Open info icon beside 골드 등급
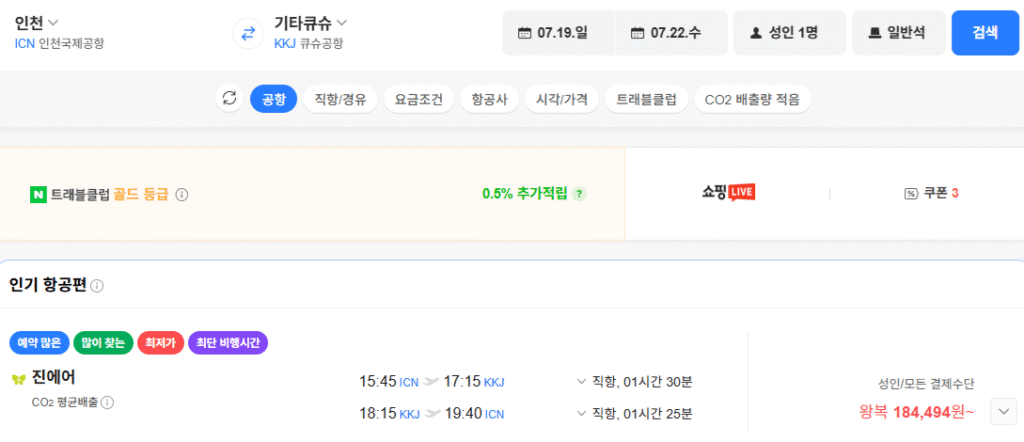 (182, 195)
